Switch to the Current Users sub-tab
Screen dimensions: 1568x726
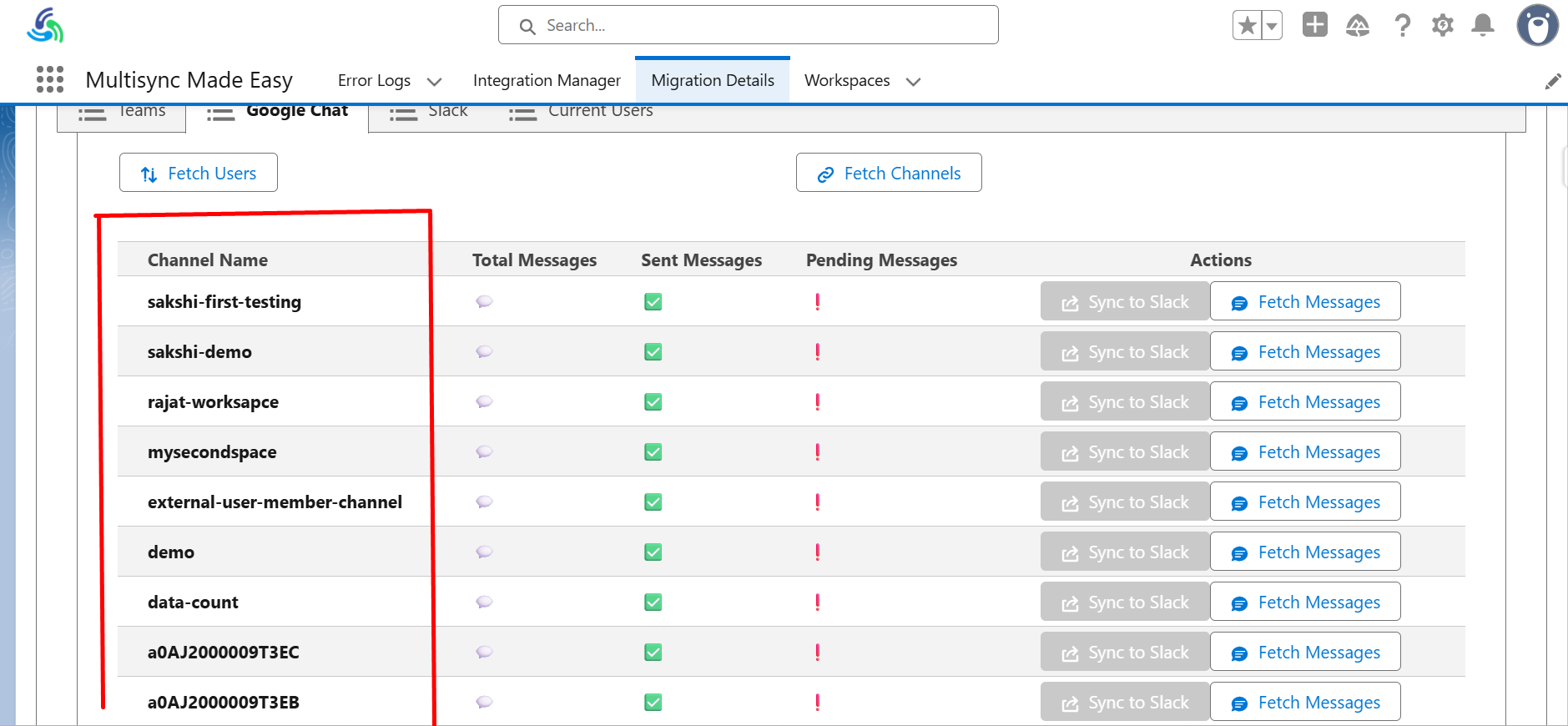point(581,113)
